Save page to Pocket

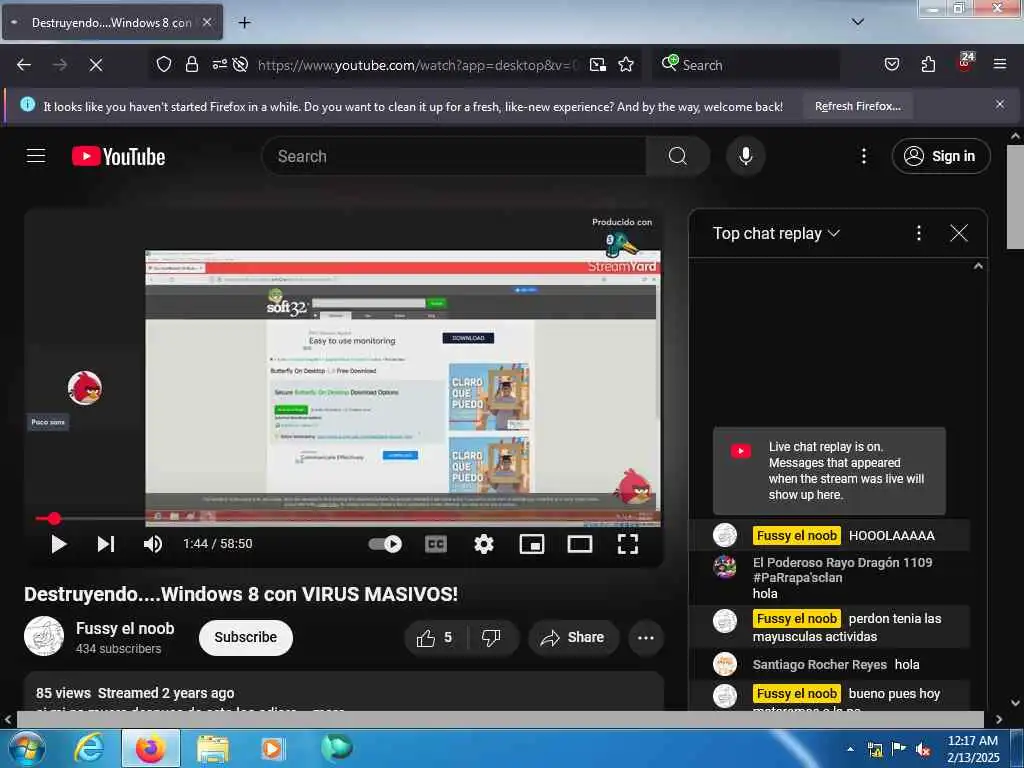coord(891,65)
